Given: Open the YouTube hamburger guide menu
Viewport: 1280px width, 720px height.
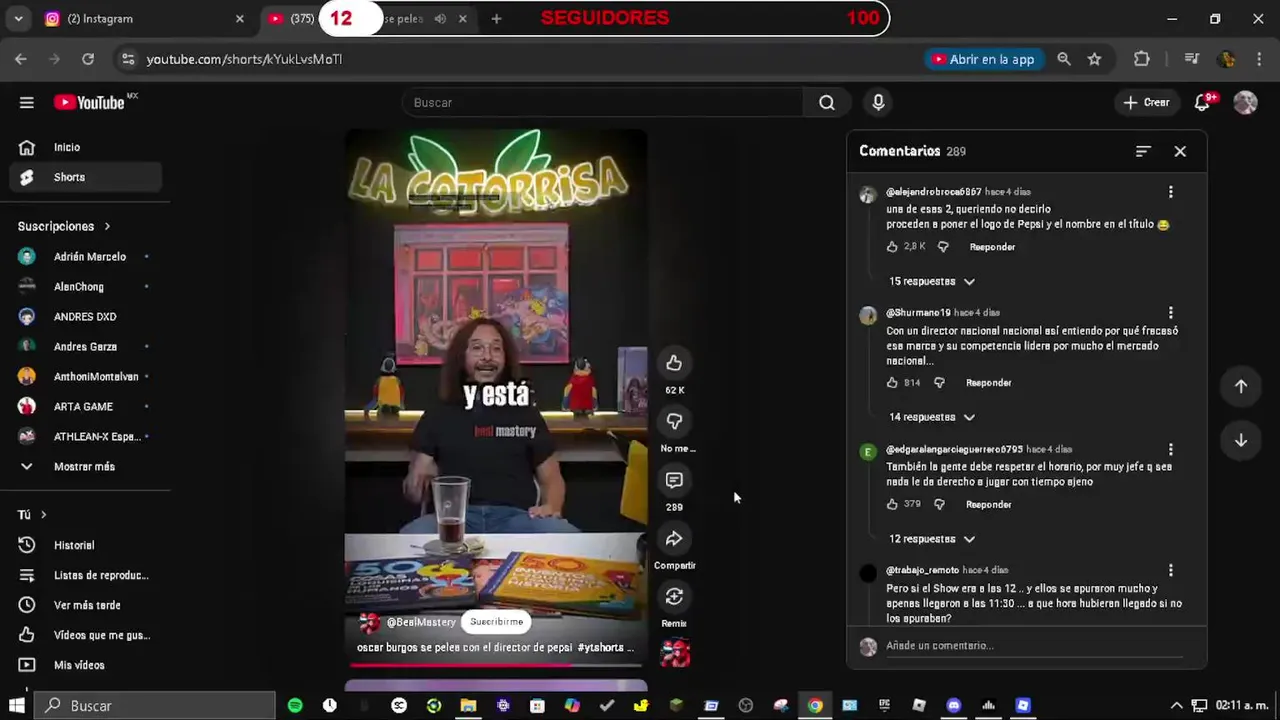Looking at the screenshot, I should (x=27, y=102).
